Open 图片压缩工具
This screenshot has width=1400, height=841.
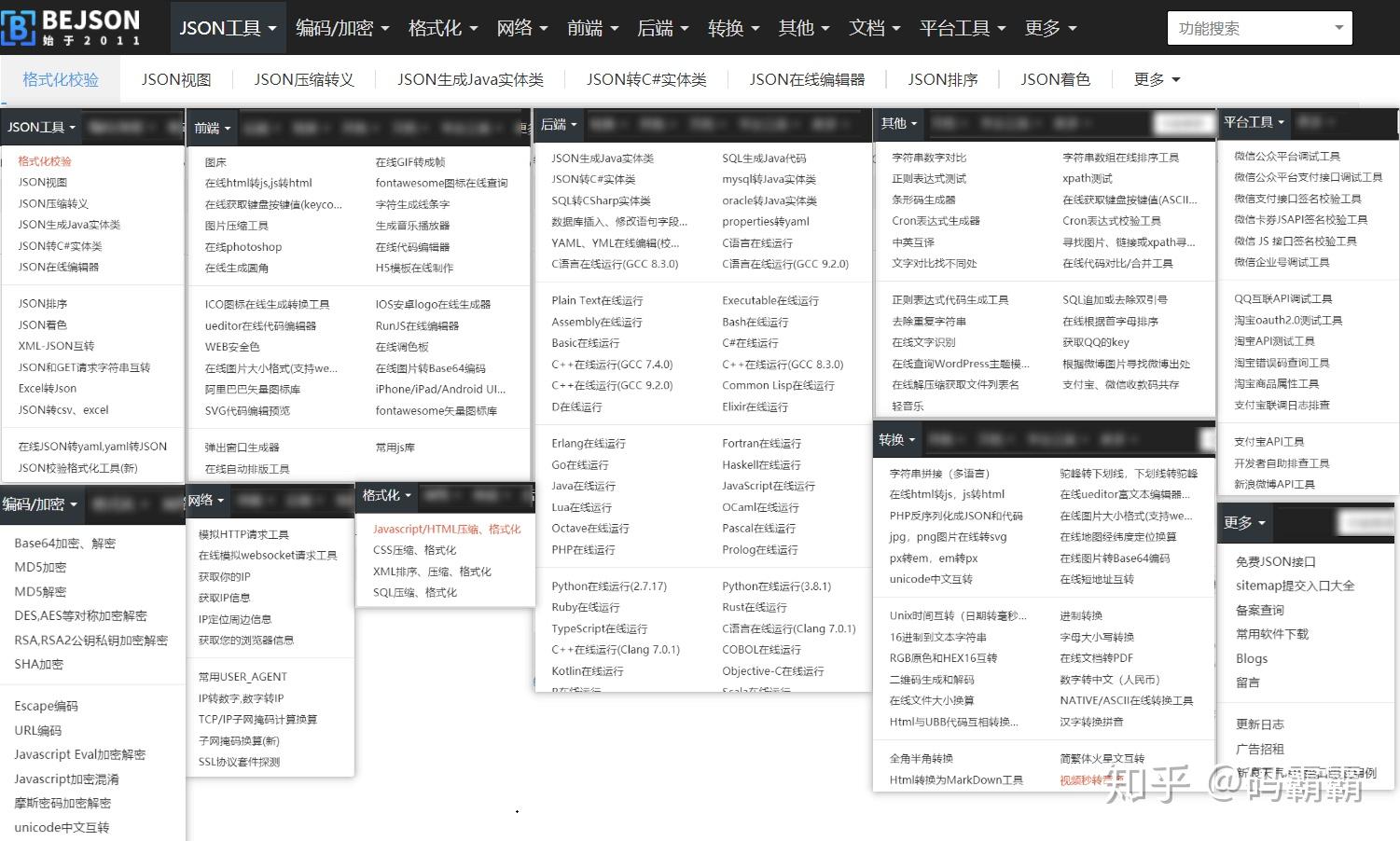point(236,226)
